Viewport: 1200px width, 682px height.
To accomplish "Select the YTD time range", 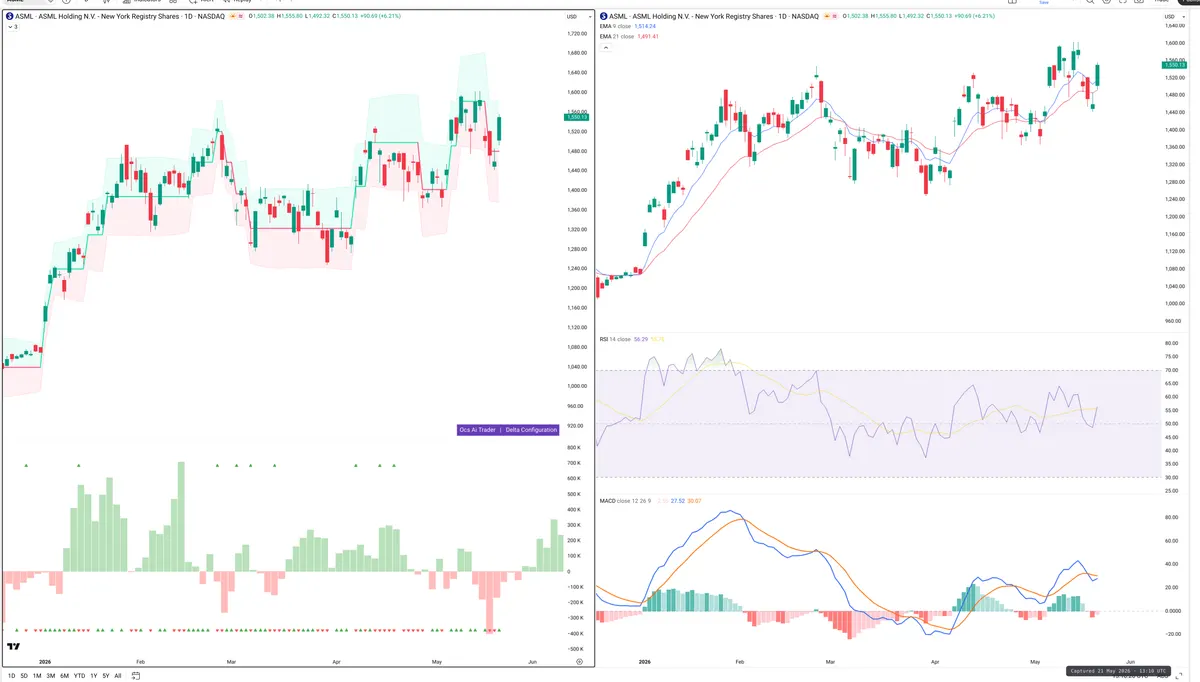I will pyautogui.click(x=79, y=676).
